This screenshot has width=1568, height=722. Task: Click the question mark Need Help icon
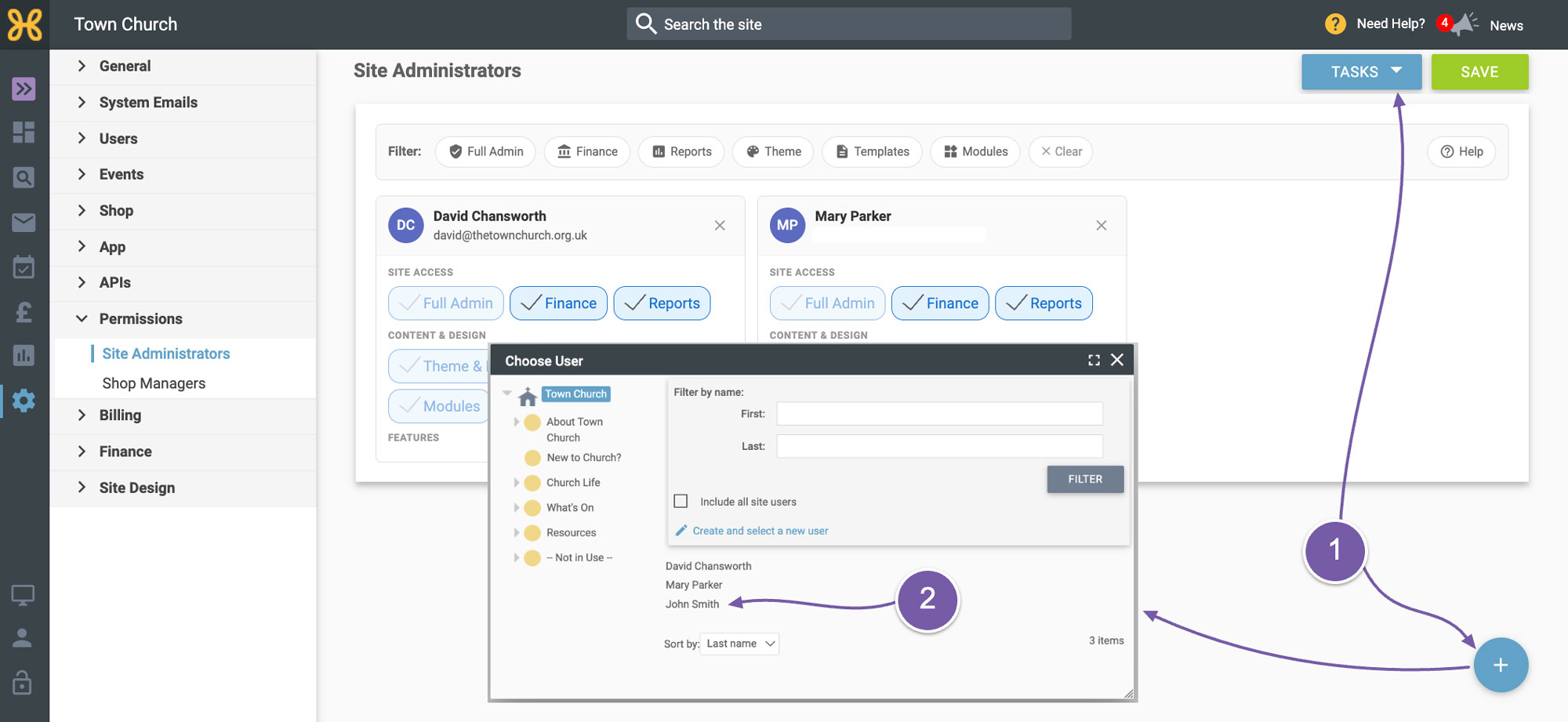[1335, 24]
